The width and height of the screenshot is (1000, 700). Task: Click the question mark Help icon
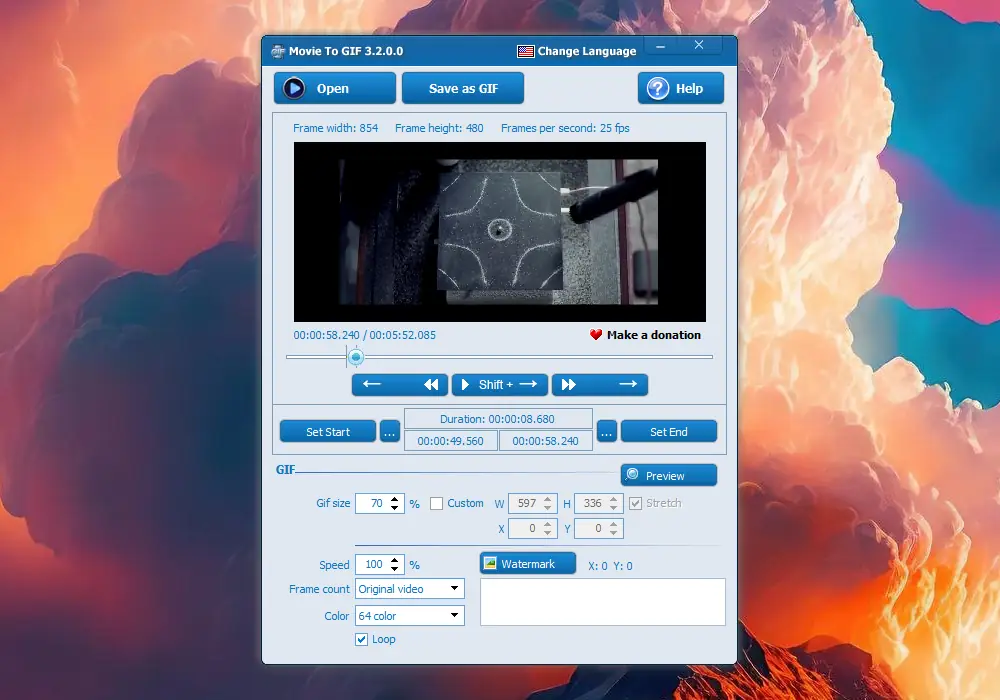pyautogui.click(x=658, y=88)
